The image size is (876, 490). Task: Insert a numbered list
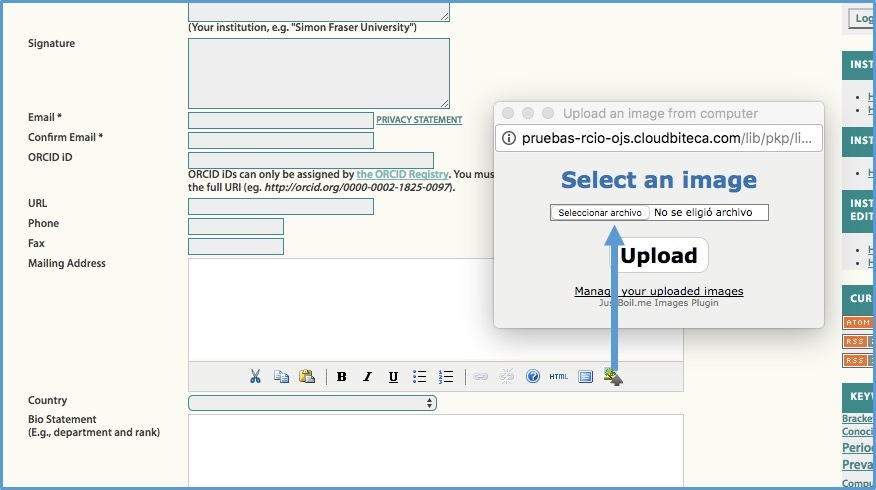coord(446,377)
